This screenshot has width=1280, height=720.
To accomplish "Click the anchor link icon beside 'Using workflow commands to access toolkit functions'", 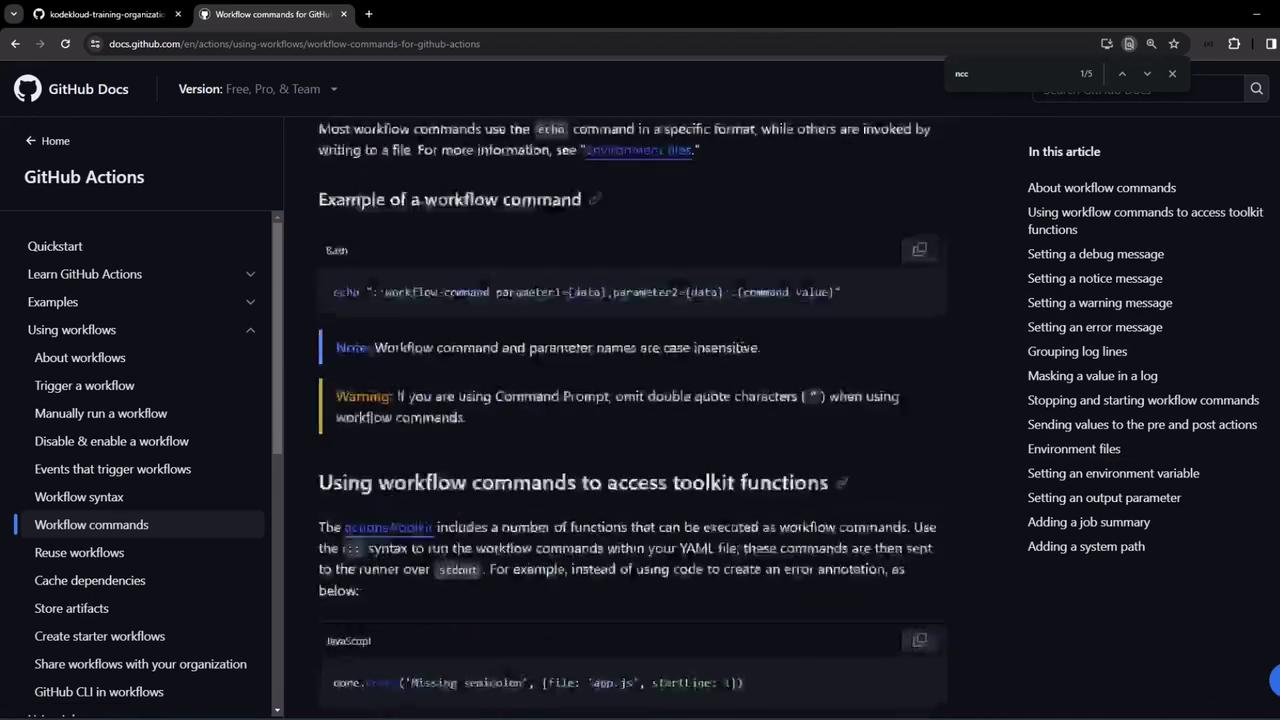I will 842,483.
